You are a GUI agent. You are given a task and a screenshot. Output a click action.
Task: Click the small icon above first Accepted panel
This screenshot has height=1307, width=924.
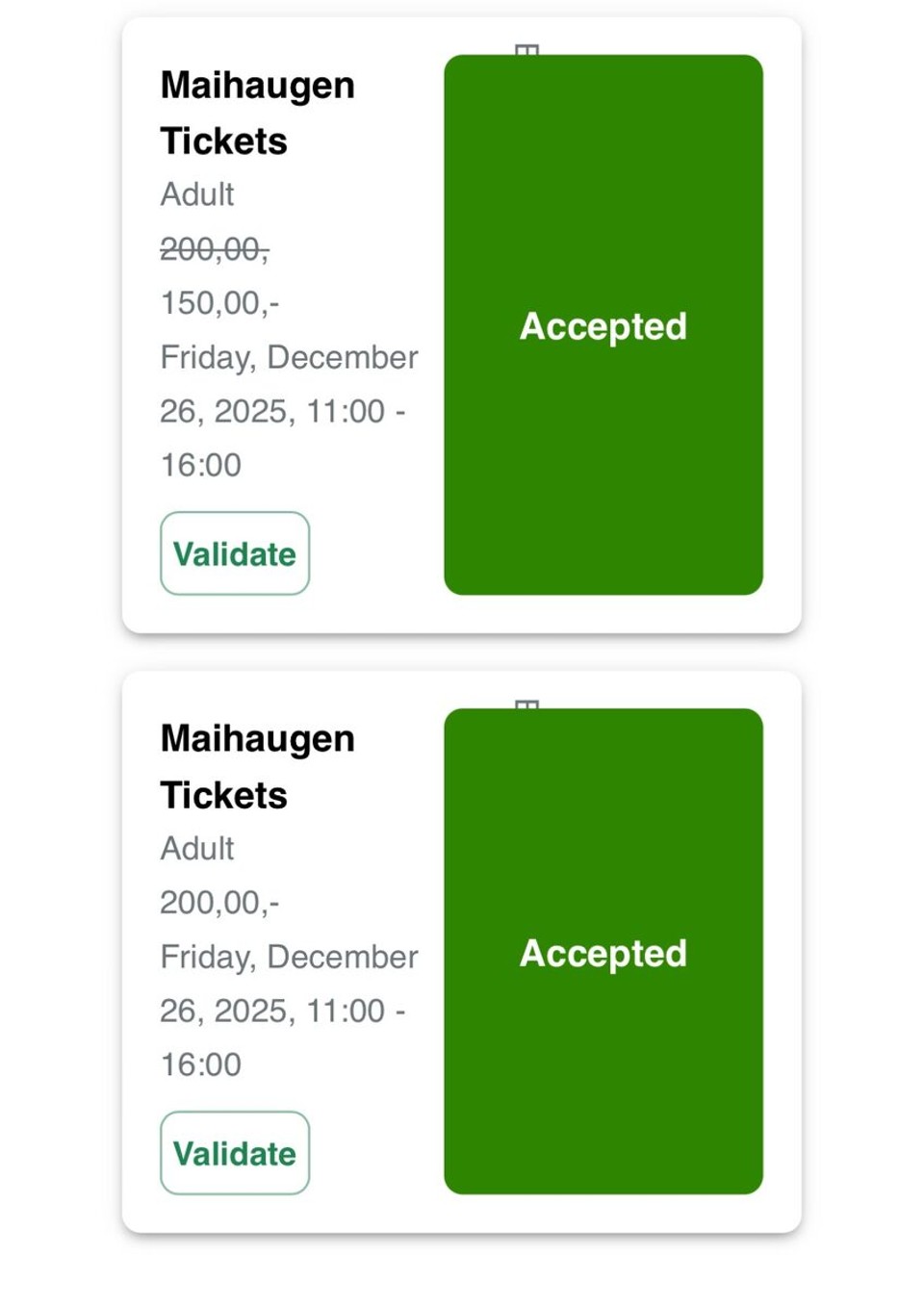(x=526, y=50)
